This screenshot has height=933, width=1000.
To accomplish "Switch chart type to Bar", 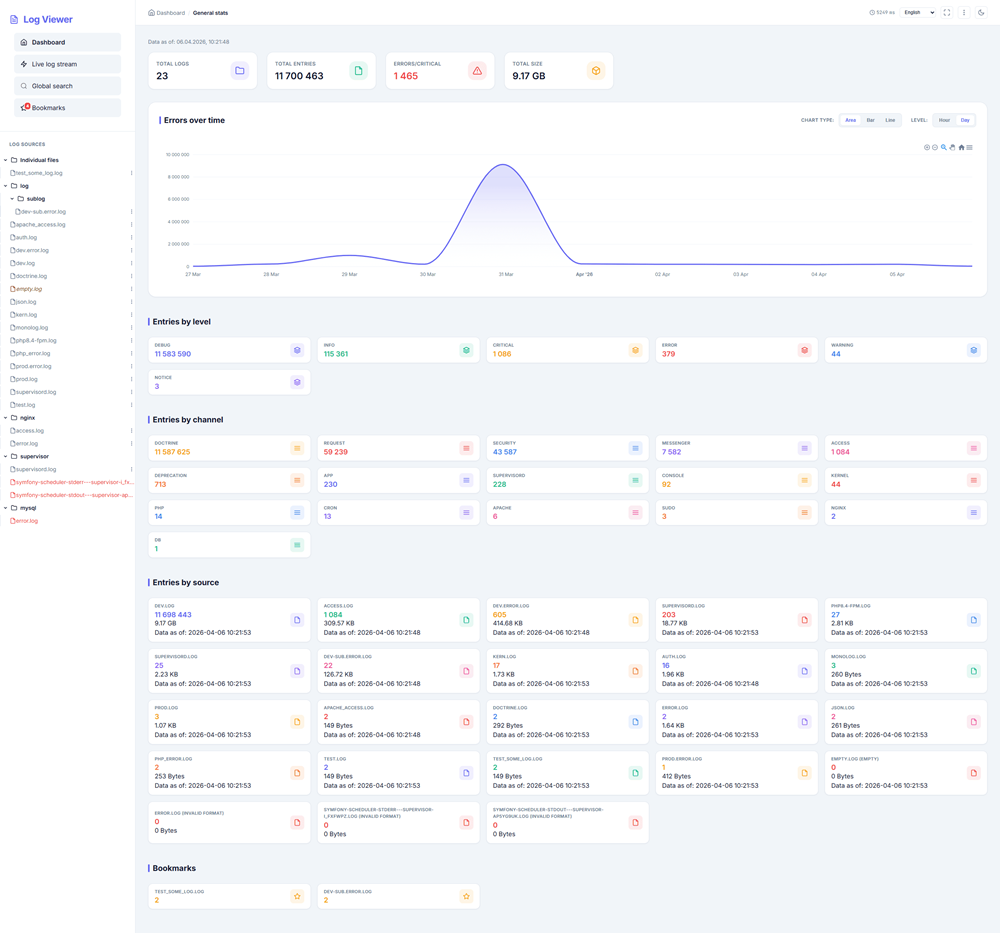I will [870, 120].
